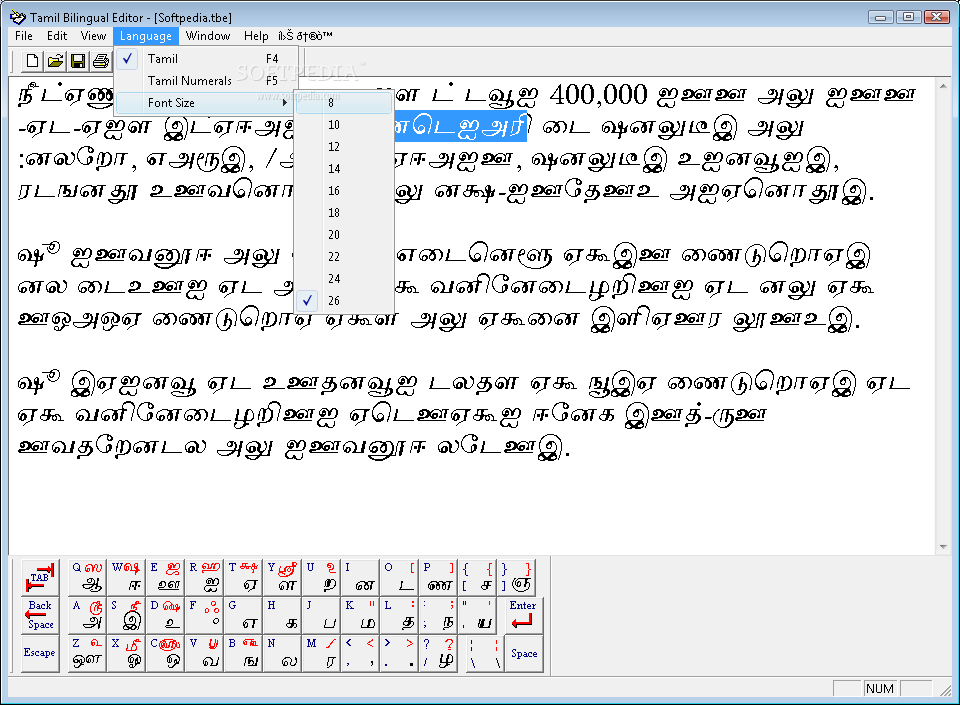This screenshot has height=705, width=960.
Task: Click the Escape key on virtual keyboard
Action: [40, 653]
